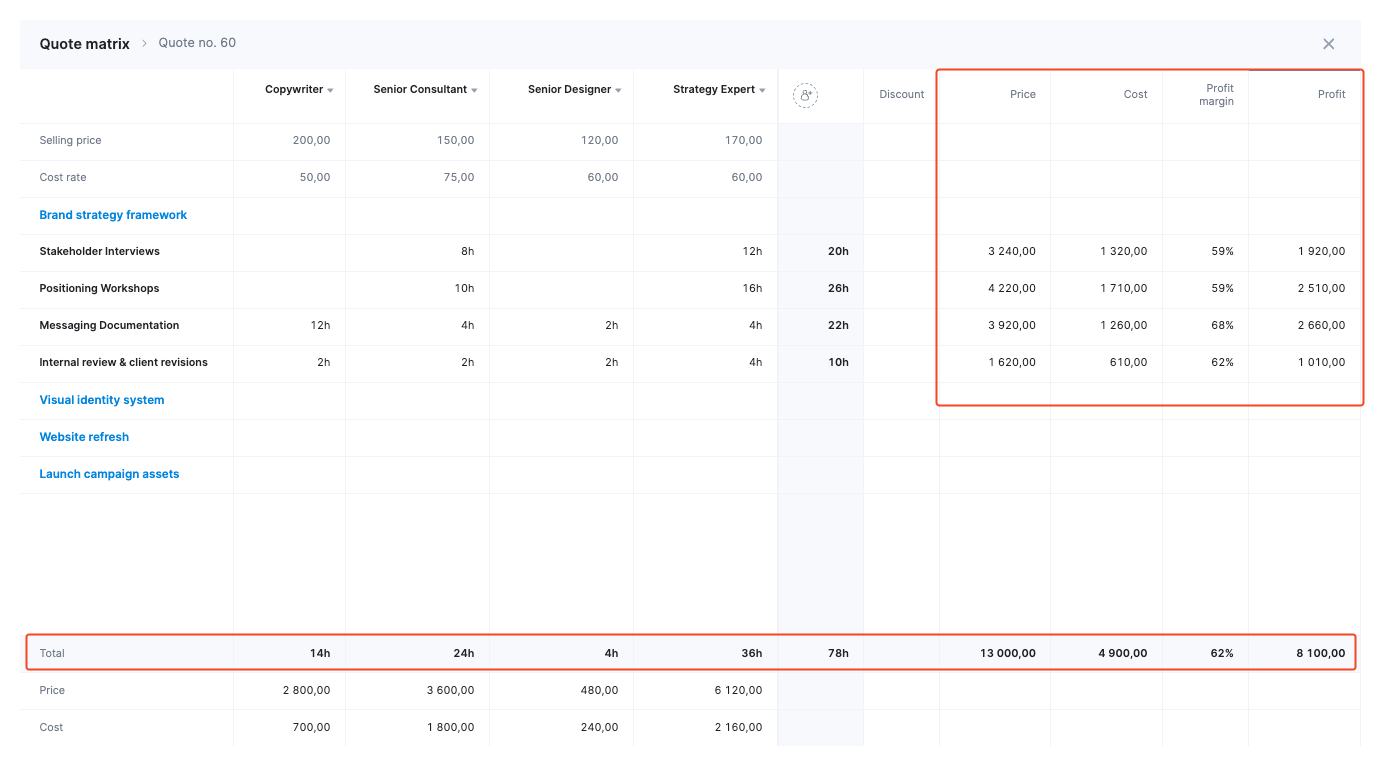Click the add person icon in header
This screenshot has height=766, width=1384.
pos(805,95)
